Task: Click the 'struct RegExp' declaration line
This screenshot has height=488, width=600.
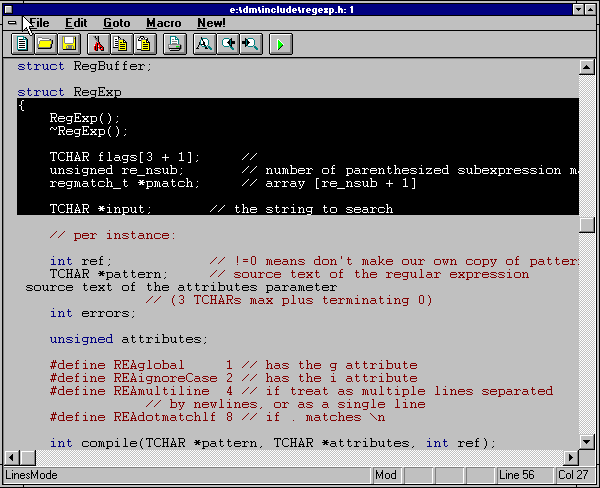Action: point(69,92)
